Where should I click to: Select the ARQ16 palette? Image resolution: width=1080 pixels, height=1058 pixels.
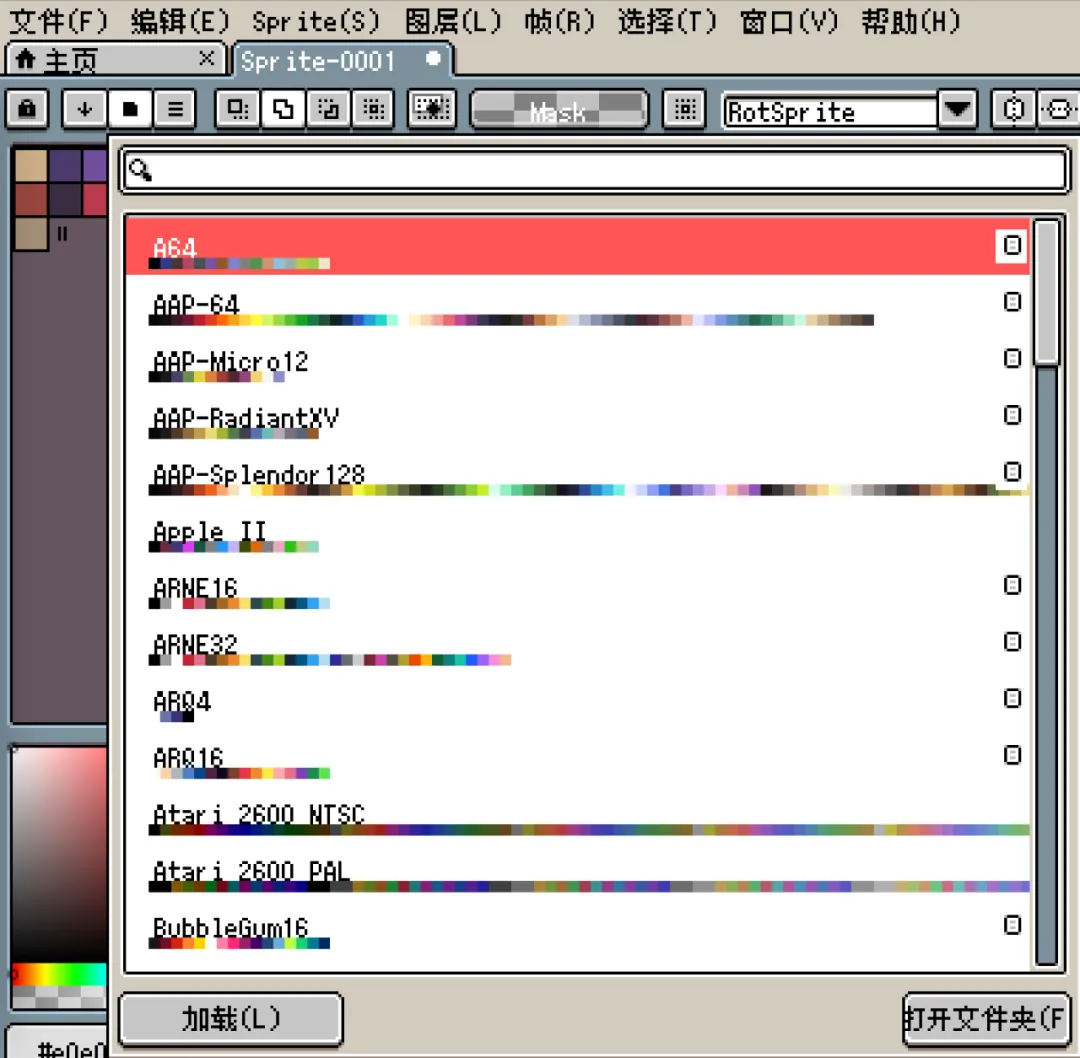pos(577,756)
